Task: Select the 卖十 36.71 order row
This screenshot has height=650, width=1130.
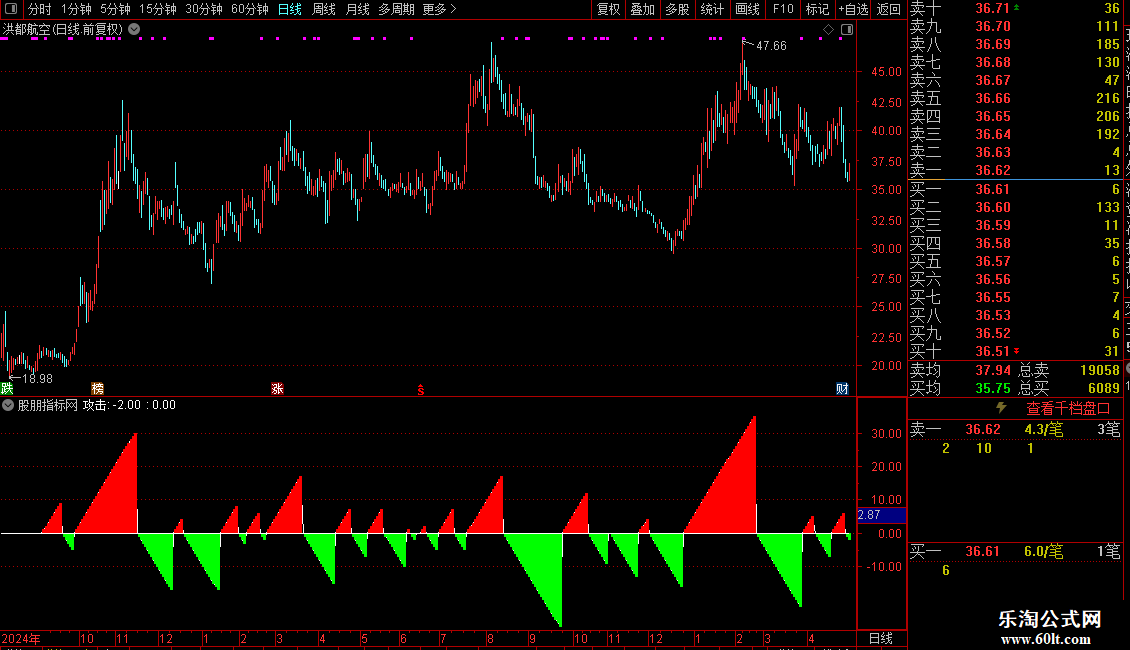Action: pos(1015,8)
